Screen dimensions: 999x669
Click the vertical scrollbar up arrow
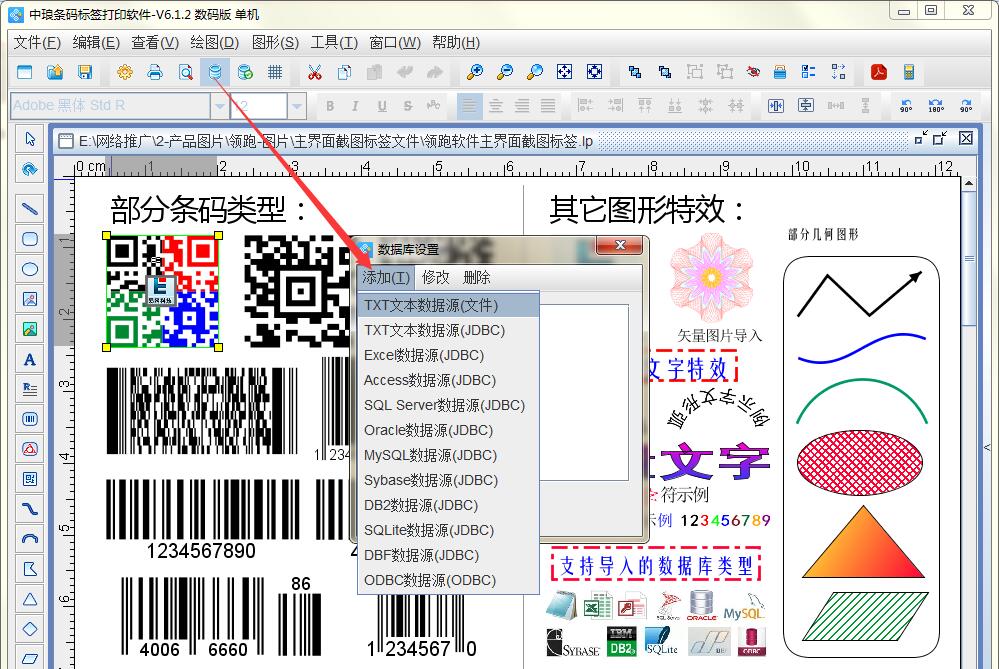pos(968,183)
